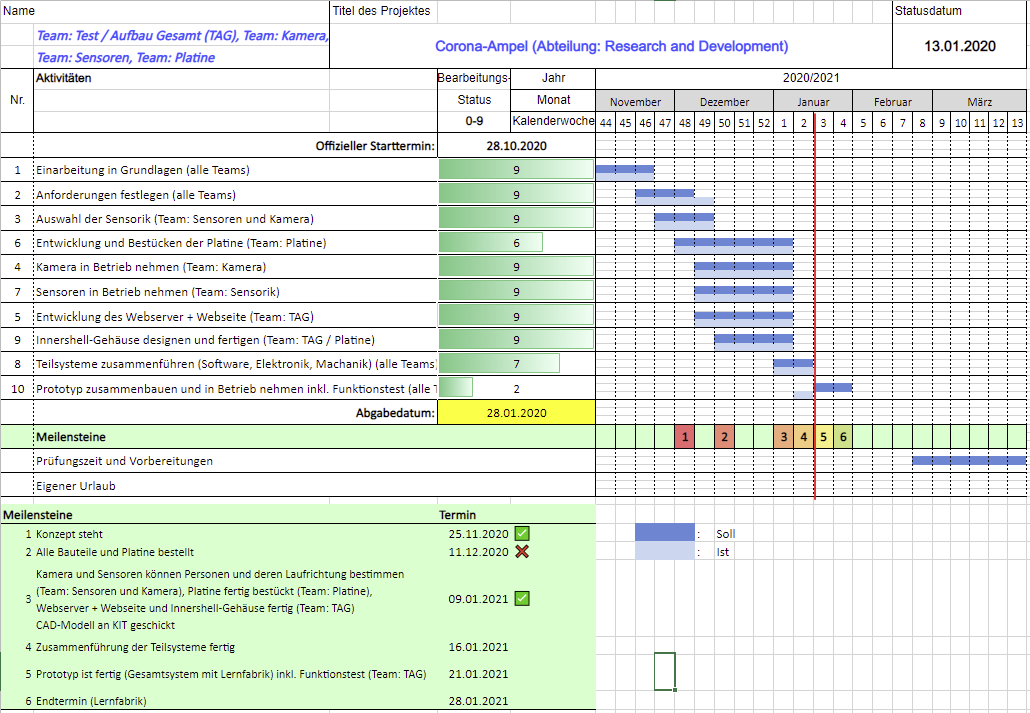Click the status bar showing value 6
1030x713 pixels.
(491, 242)
